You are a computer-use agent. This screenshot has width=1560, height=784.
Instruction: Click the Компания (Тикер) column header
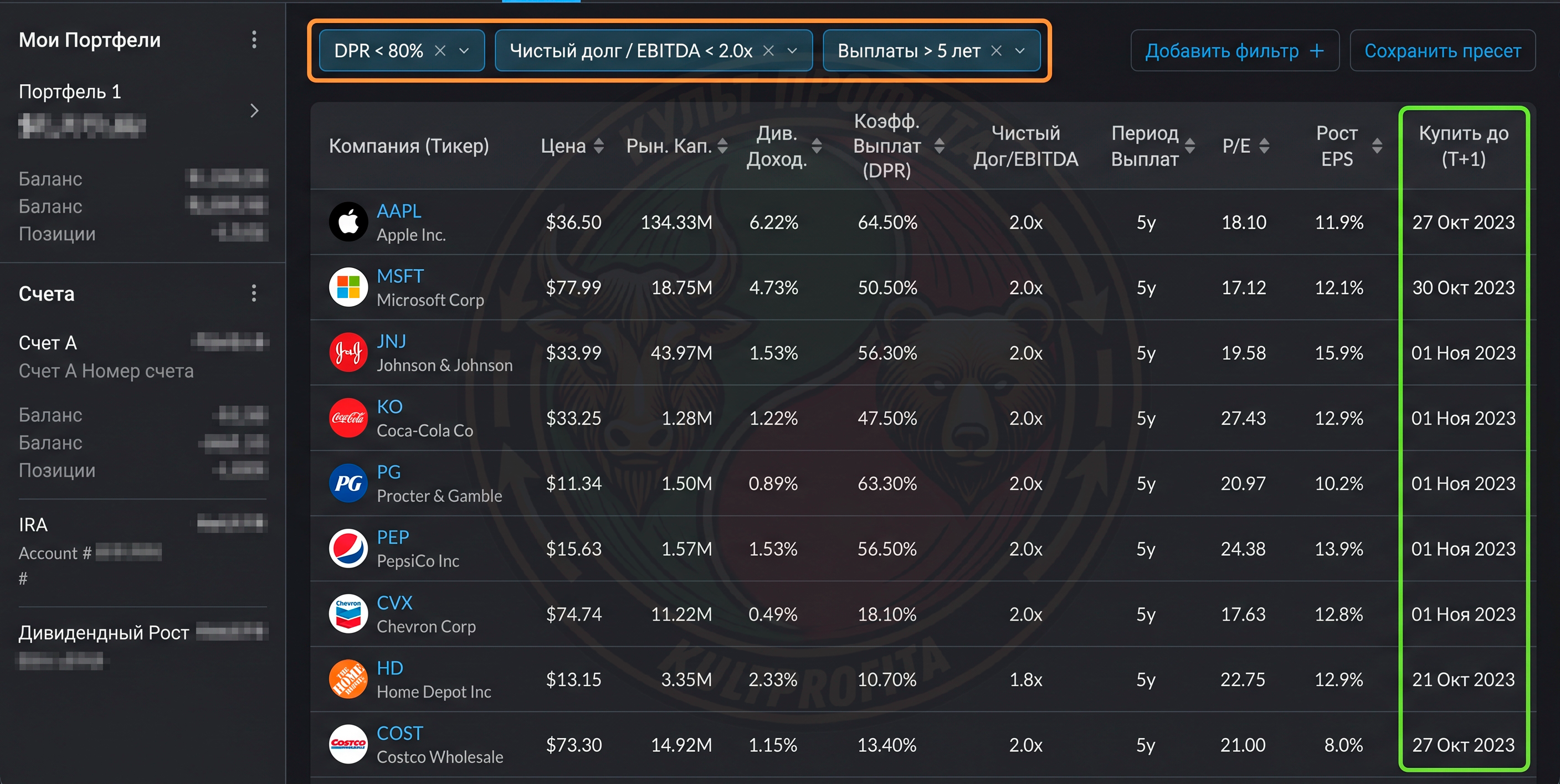(409, 146)
